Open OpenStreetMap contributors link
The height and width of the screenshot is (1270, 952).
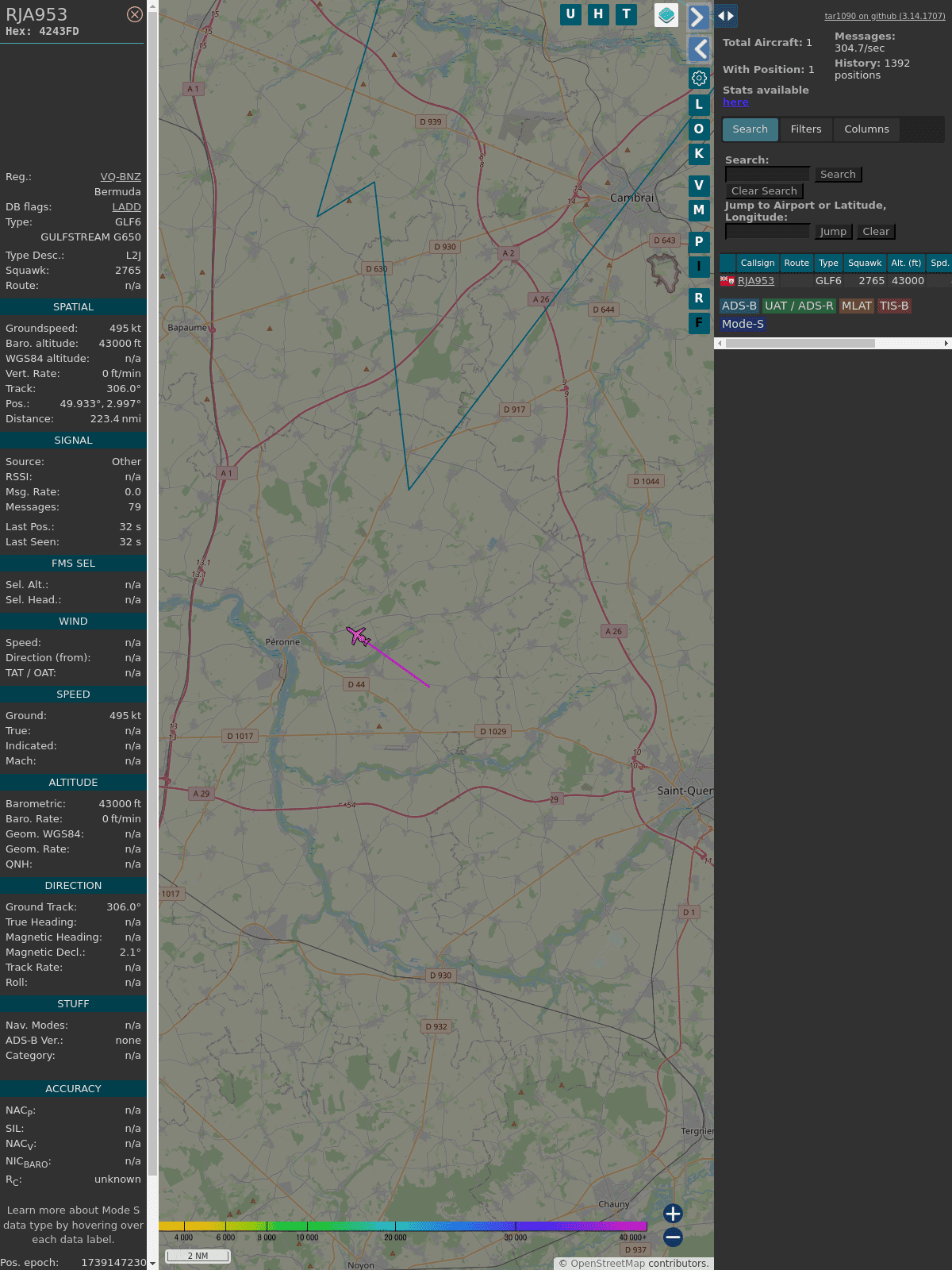click(608, 1264)
